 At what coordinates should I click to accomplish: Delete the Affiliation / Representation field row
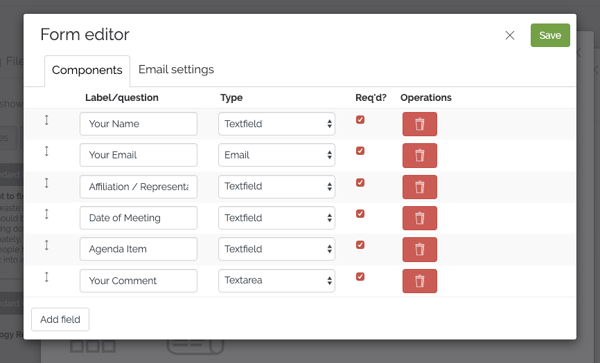click(x=419, y=187)
